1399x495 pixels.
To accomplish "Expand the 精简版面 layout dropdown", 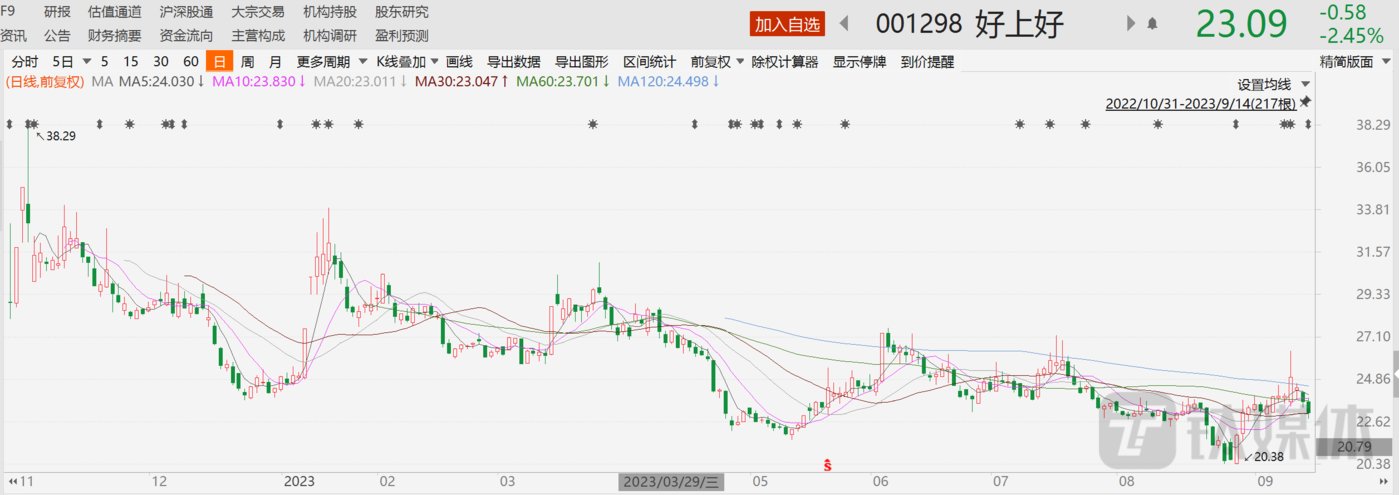I will tap(1354, 61).
